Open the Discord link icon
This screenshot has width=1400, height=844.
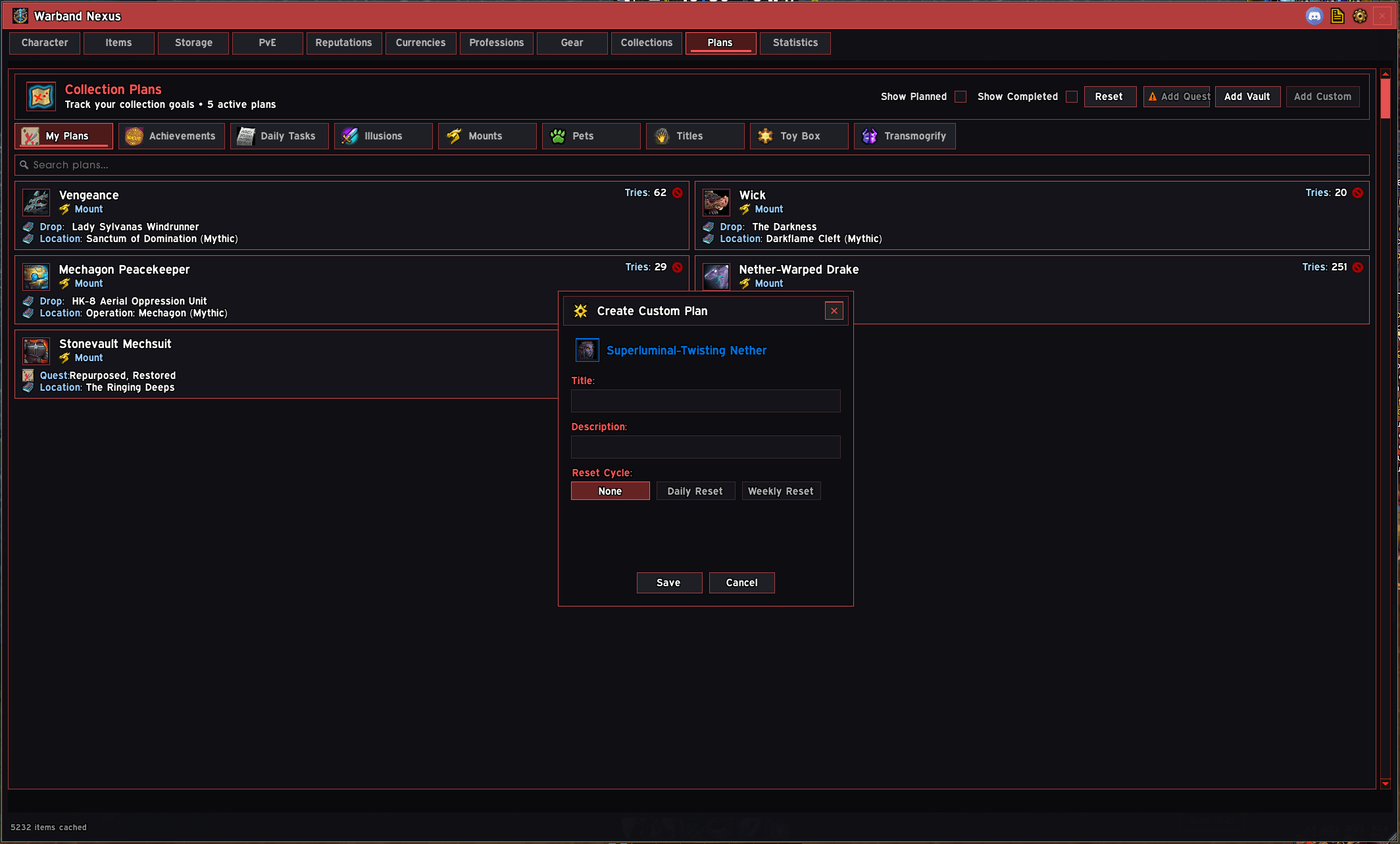1314,16
